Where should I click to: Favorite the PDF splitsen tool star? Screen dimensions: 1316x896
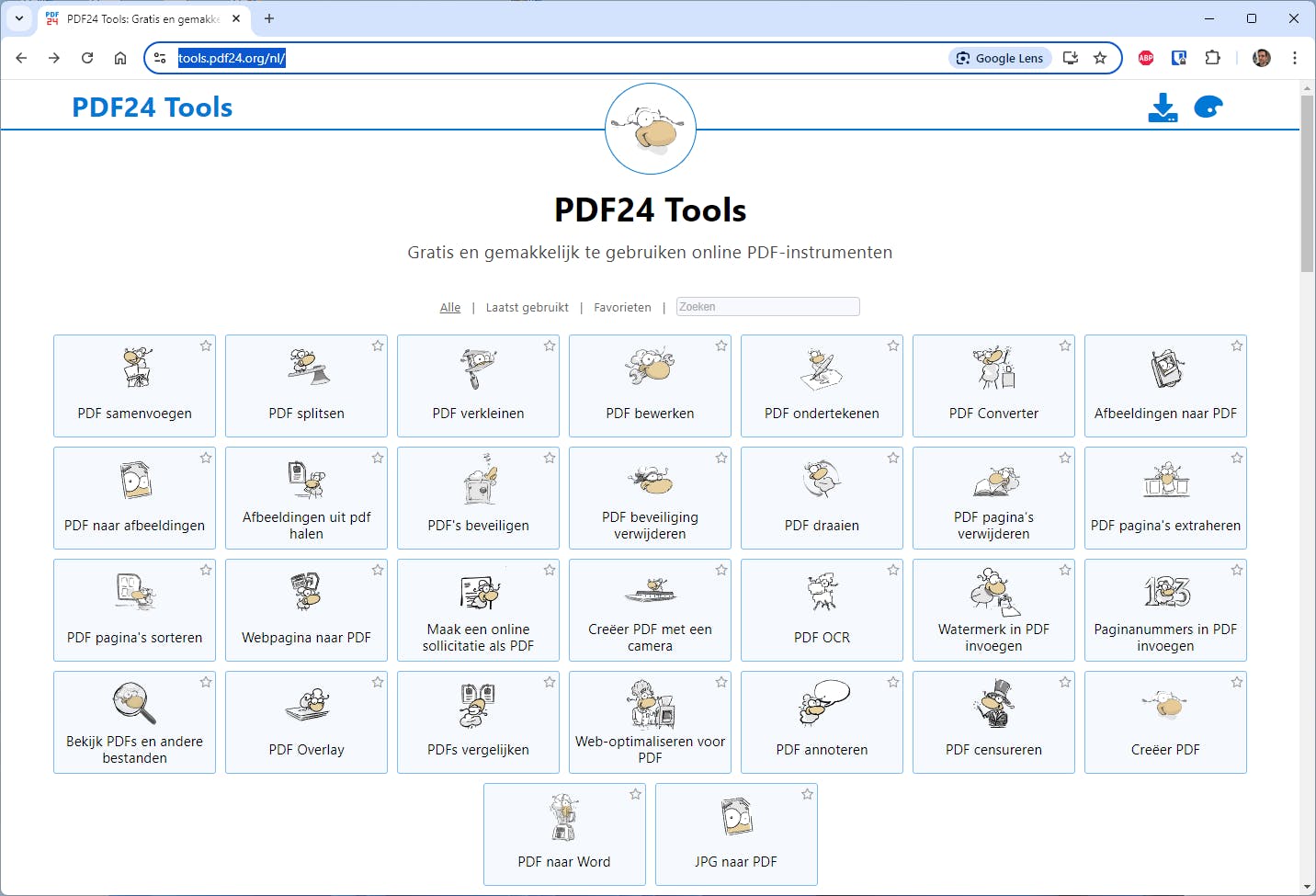[x=378, y=346]
